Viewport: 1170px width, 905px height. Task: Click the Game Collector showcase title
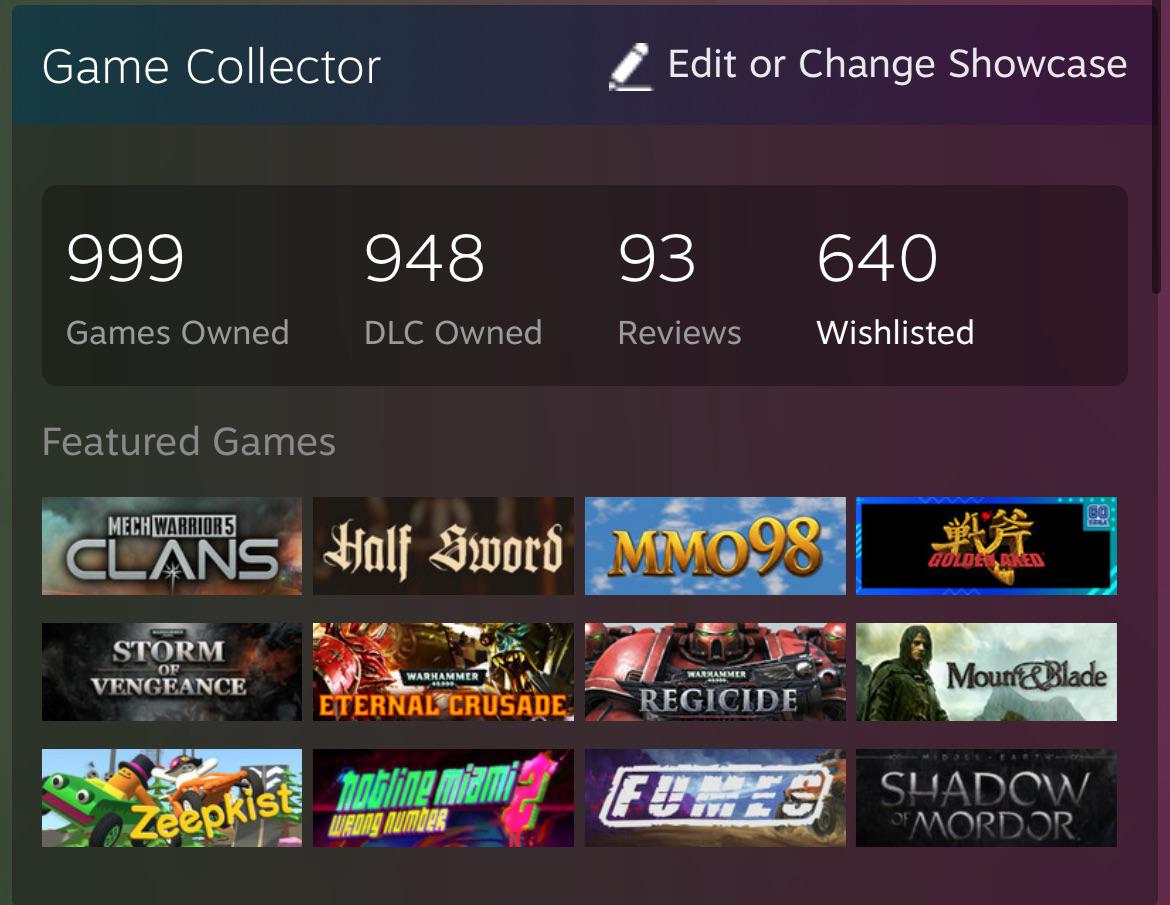tap(211, 67)
